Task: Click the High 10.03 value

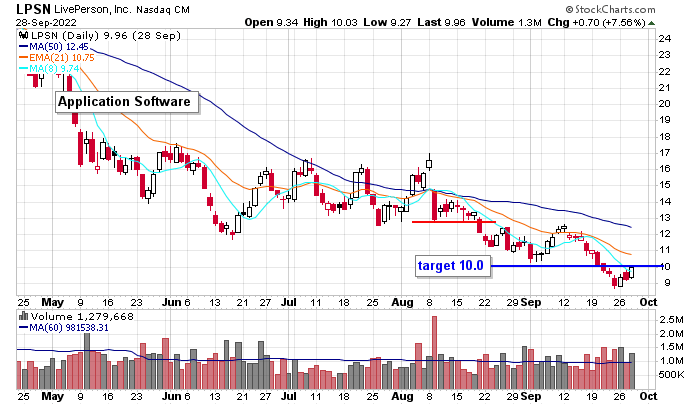Action: tap(330, 22)
